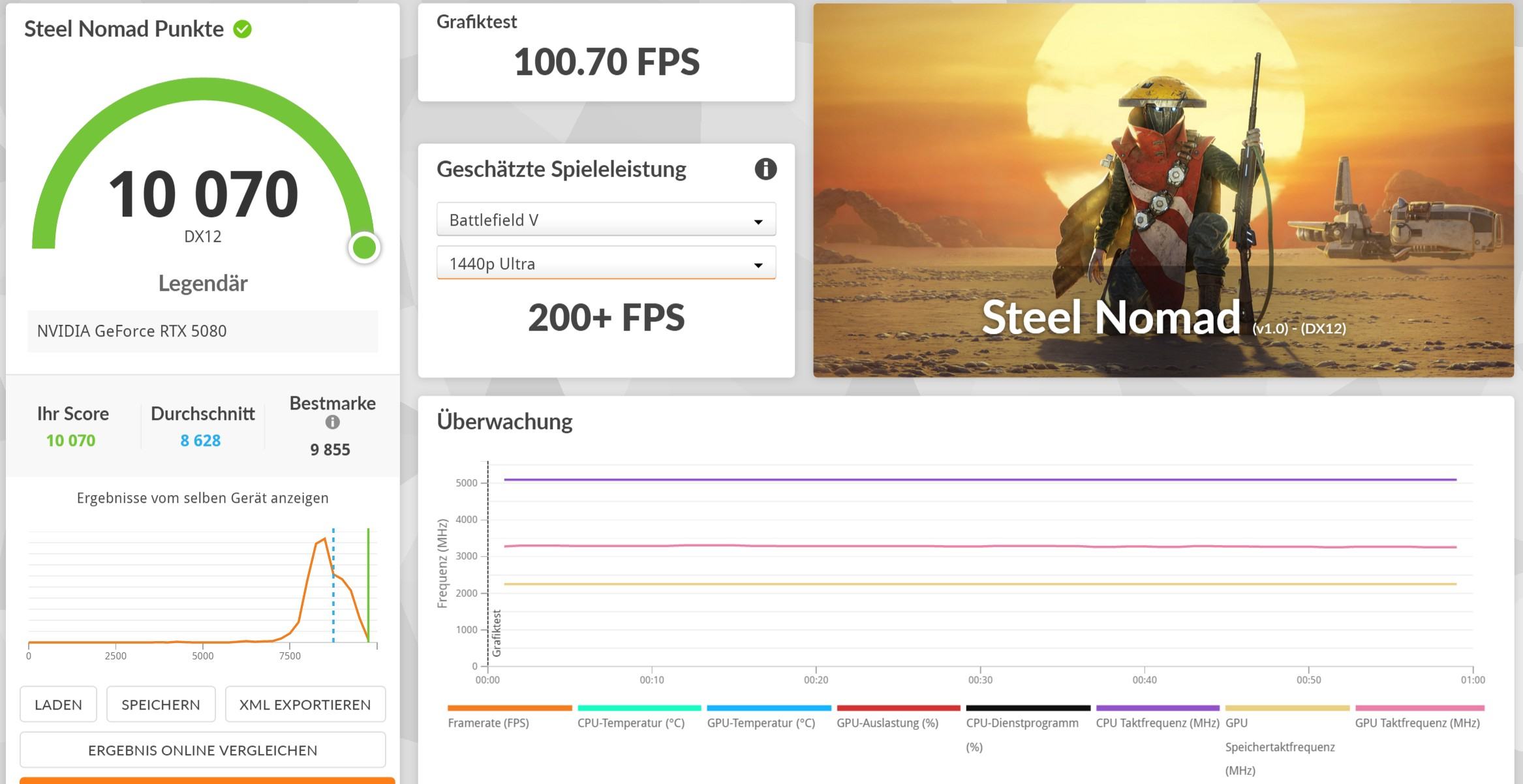
Task: Open the Battlefield V game dropdown
Action: [x=606, y=220]
